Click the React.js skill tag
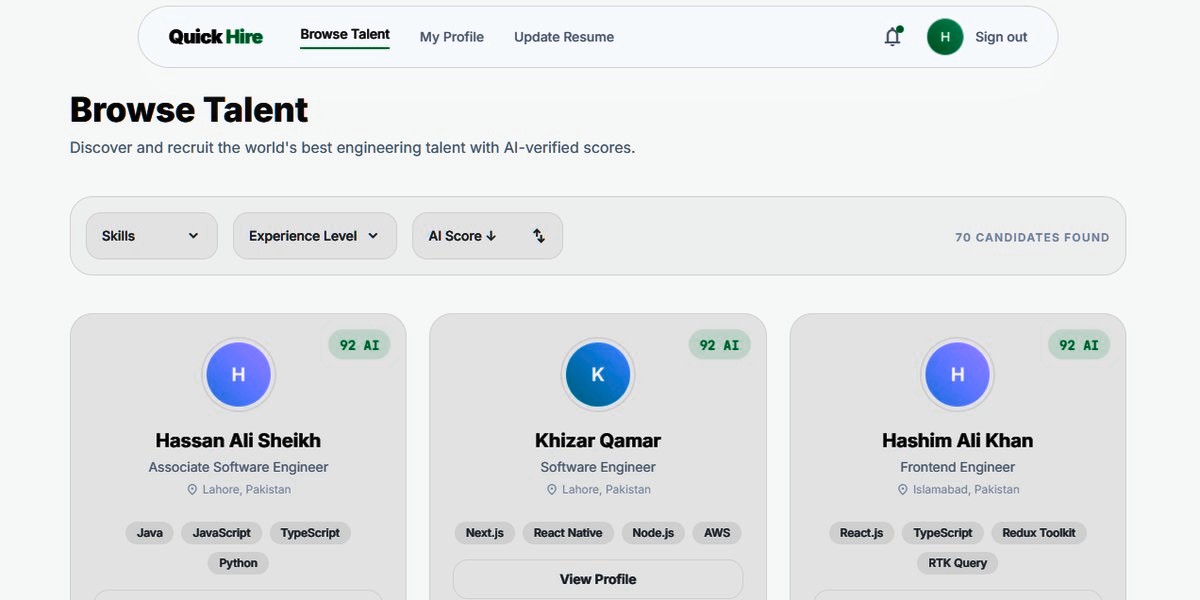The height and width of the screenshot is (600, 1200). point(862,533)
